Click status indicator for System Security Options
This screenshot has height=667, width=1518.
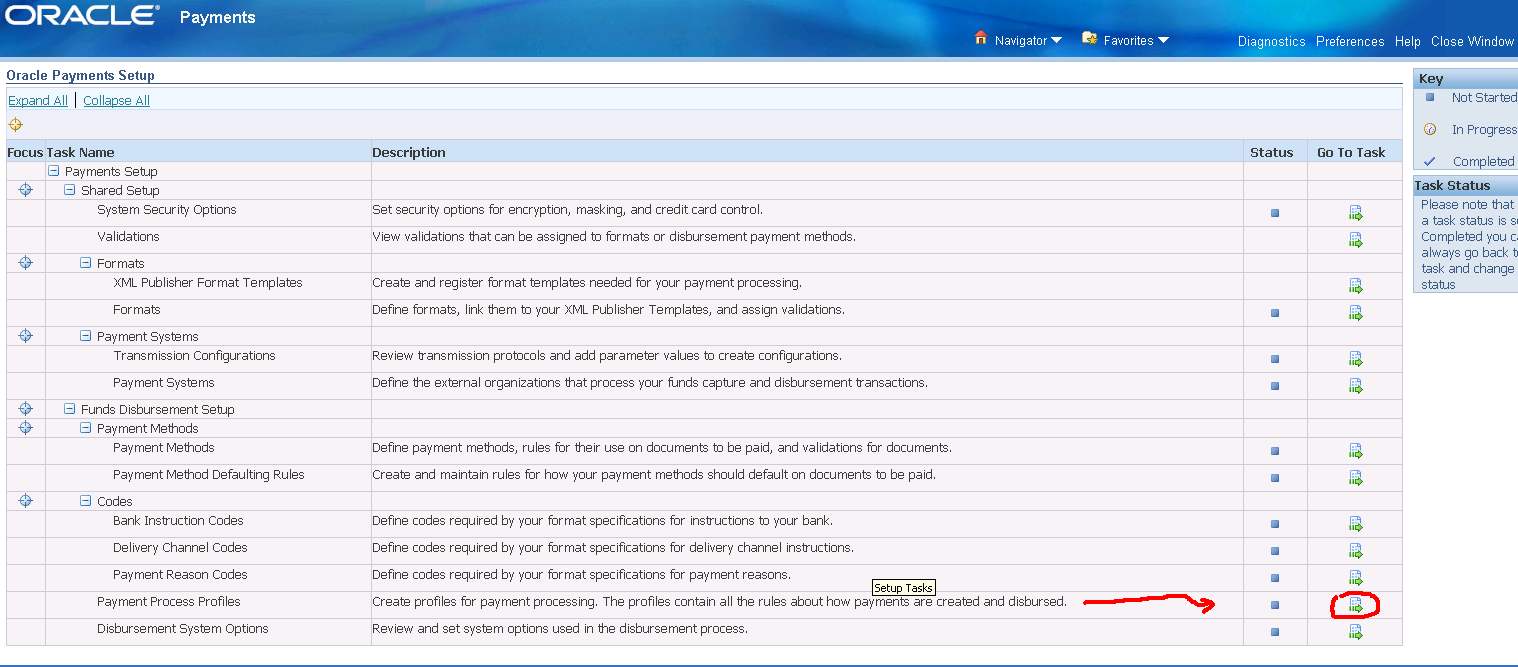(1275, 213)
